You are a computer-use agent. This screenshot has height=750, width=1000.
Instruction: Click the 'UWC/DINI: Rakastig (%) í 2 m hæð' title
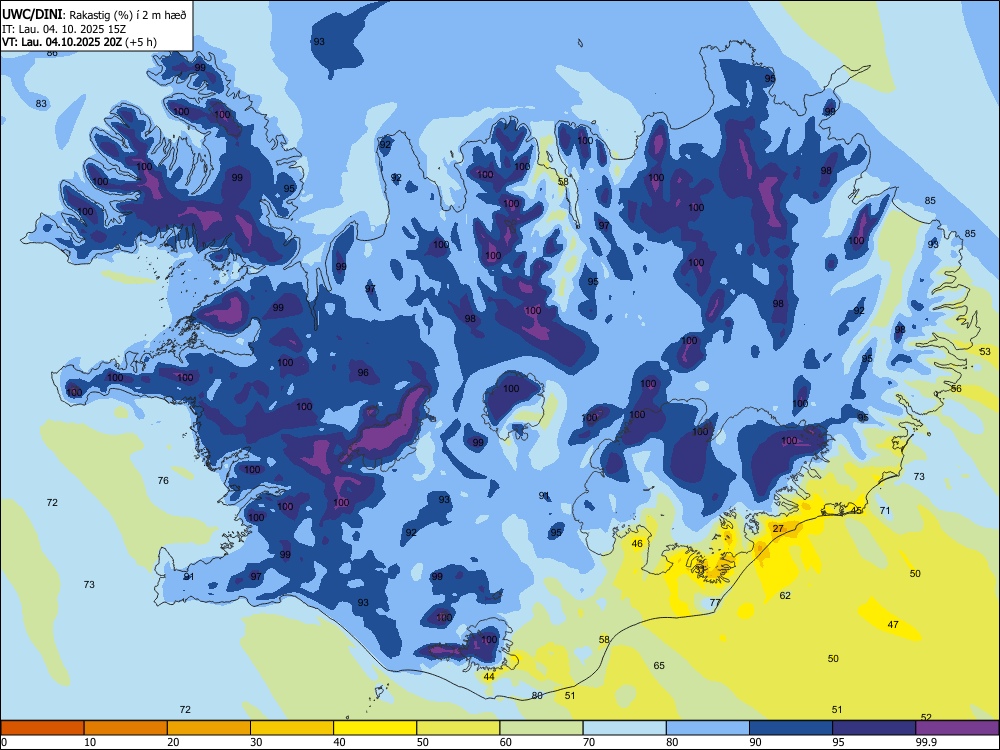click(94, 15)
